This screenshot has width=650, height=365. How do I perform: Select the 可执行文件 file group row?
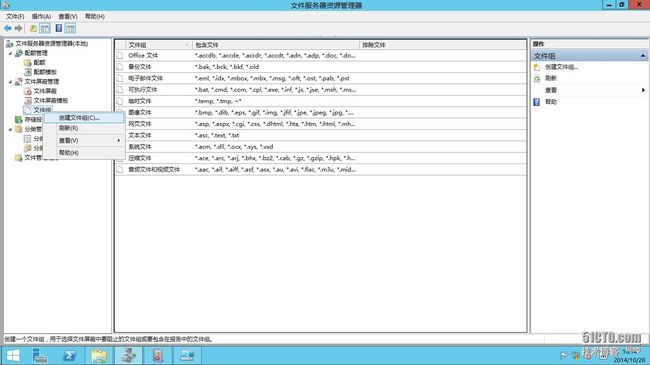(320, 90)
